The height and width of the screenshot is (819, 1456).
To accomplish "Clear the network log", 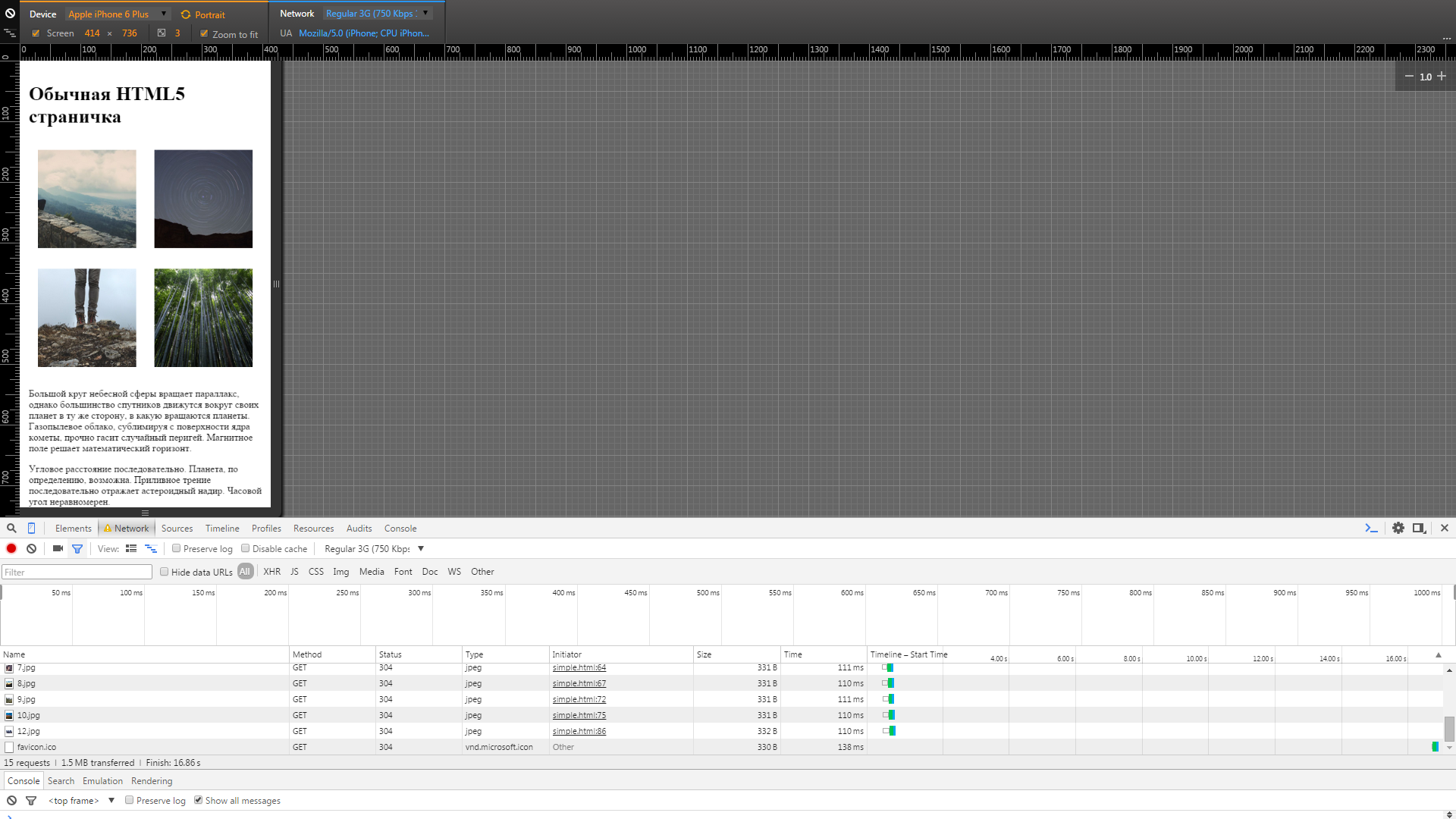I will coord(31,549).
